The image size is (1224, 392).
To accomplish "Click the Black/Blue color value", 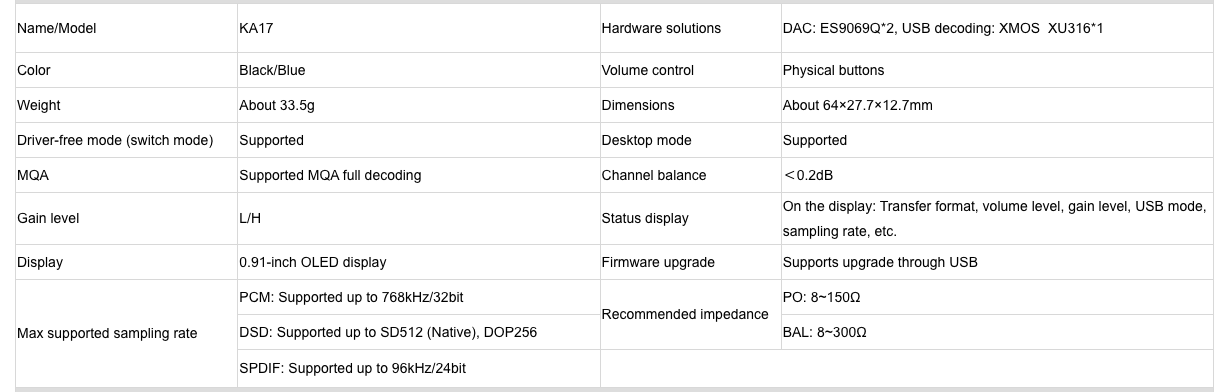I will 272,70.
